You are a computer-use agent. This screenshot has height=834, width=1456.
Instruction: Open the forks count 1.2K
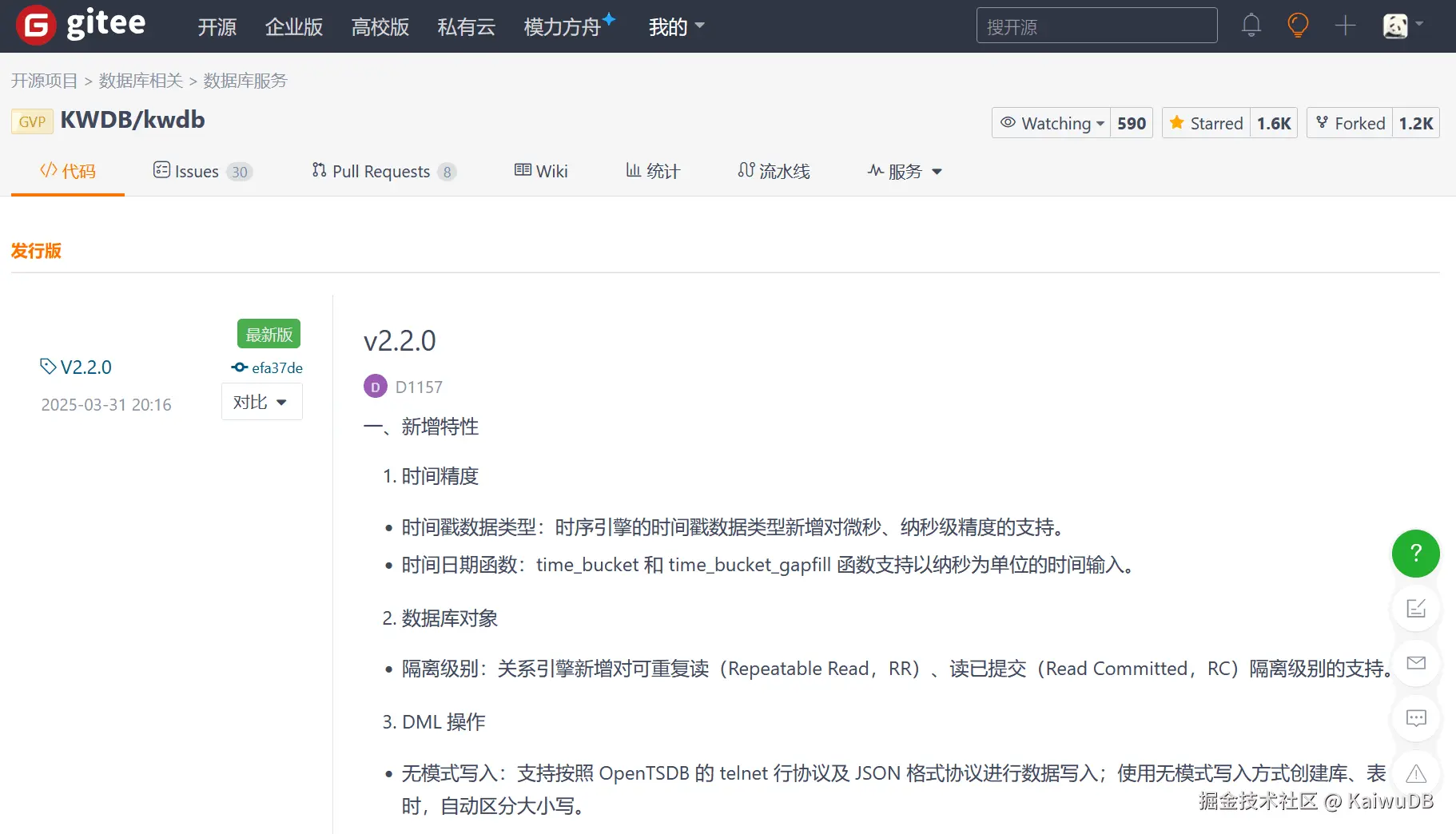[1416, 123]
